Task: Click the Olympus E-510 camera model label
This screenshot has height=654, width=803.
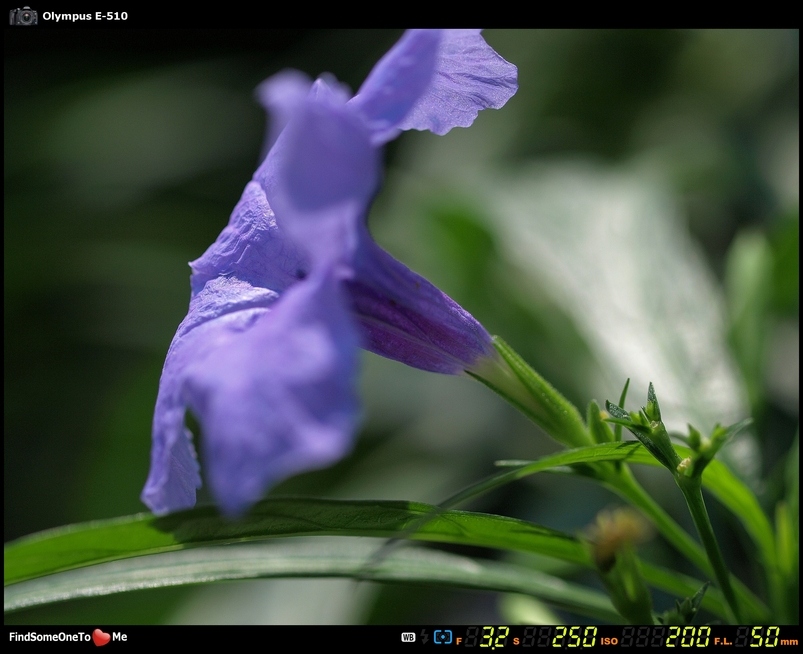Action: (85, 16)
